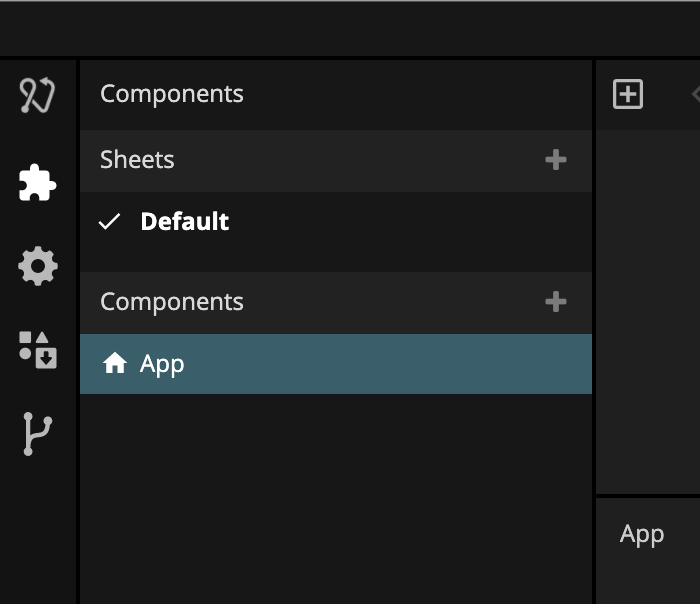
Task: Add a new sheet with Sheets plus
Action: tap(556, 160)
